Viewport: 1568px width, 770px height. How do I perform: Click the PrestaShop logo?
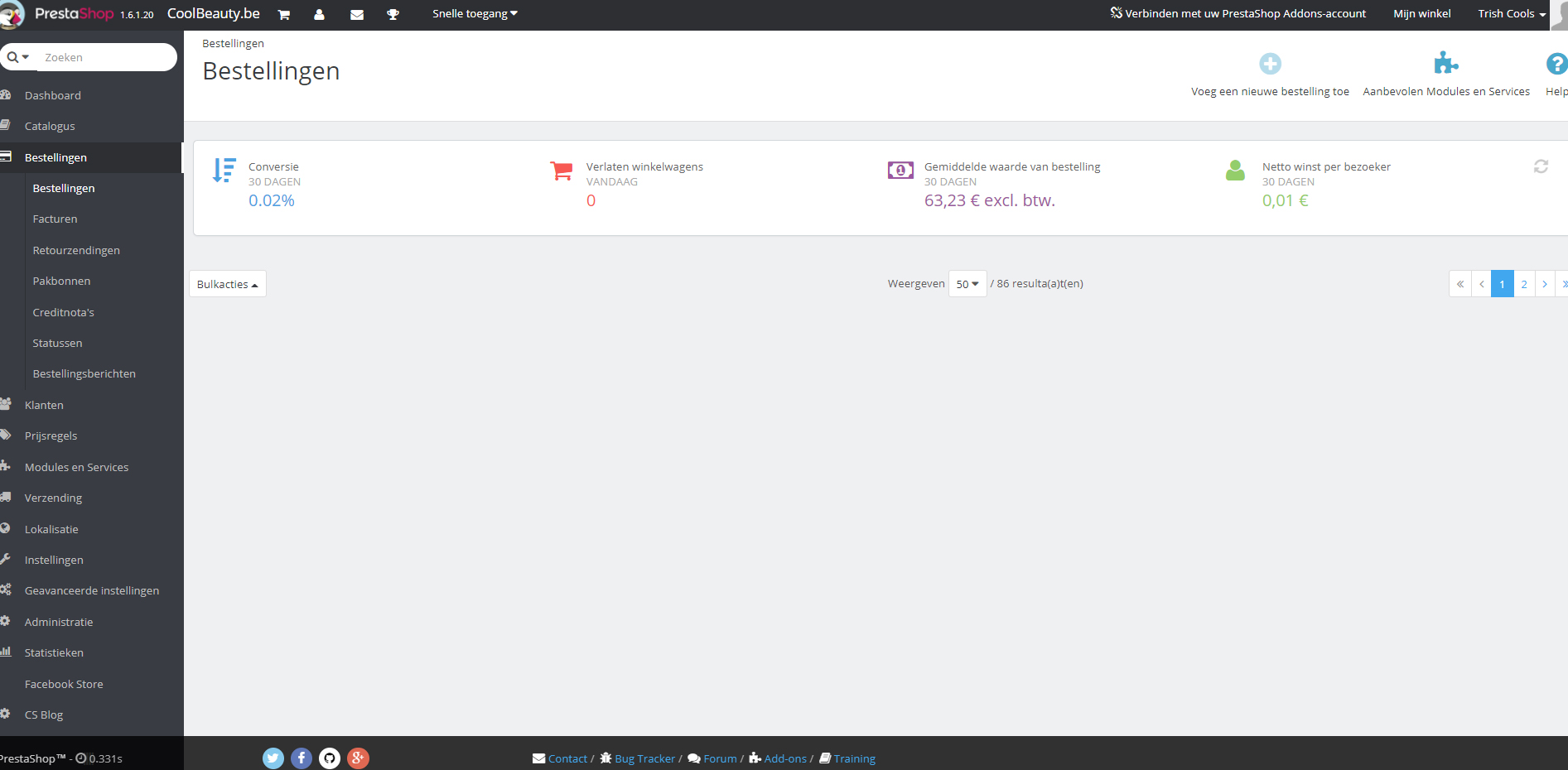[x=73, y=14]
